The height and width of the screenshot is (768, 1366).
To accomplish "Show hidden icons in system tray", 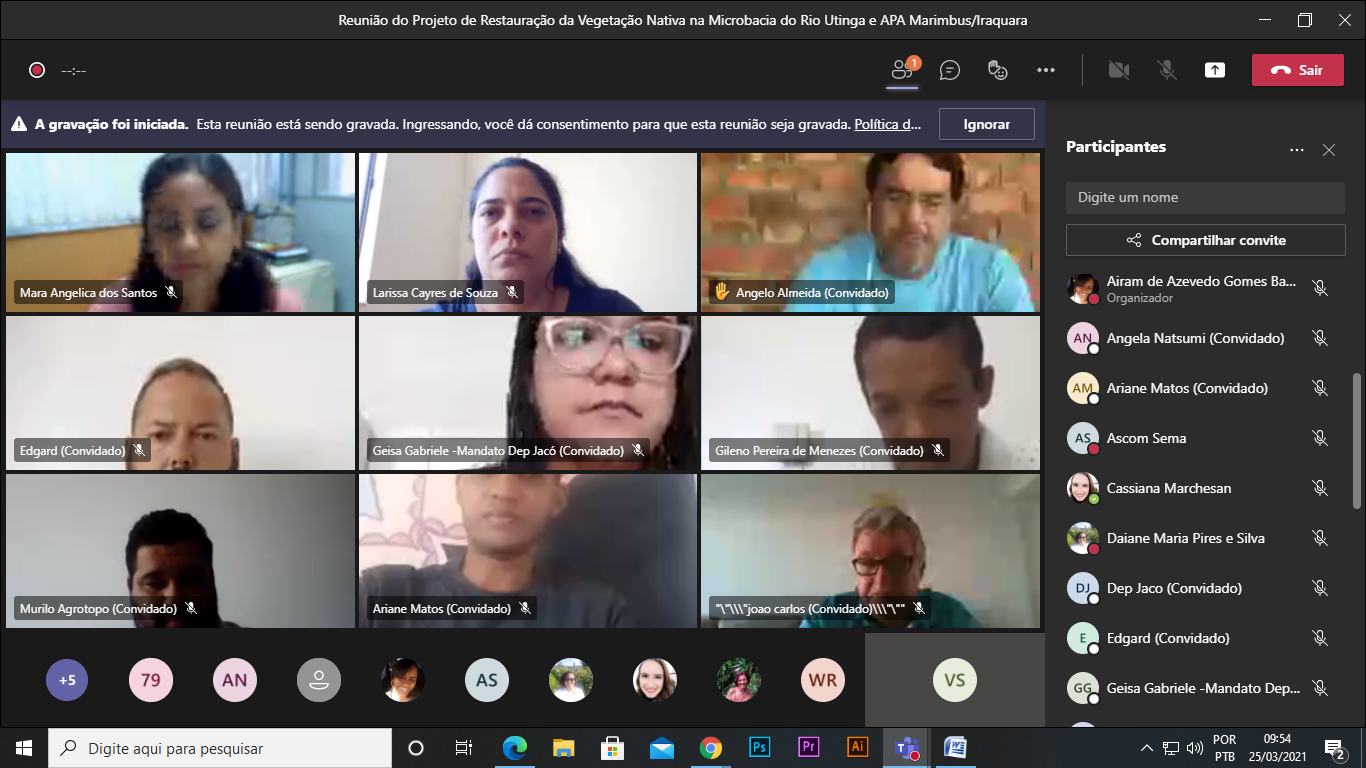I will [1146, 748].
